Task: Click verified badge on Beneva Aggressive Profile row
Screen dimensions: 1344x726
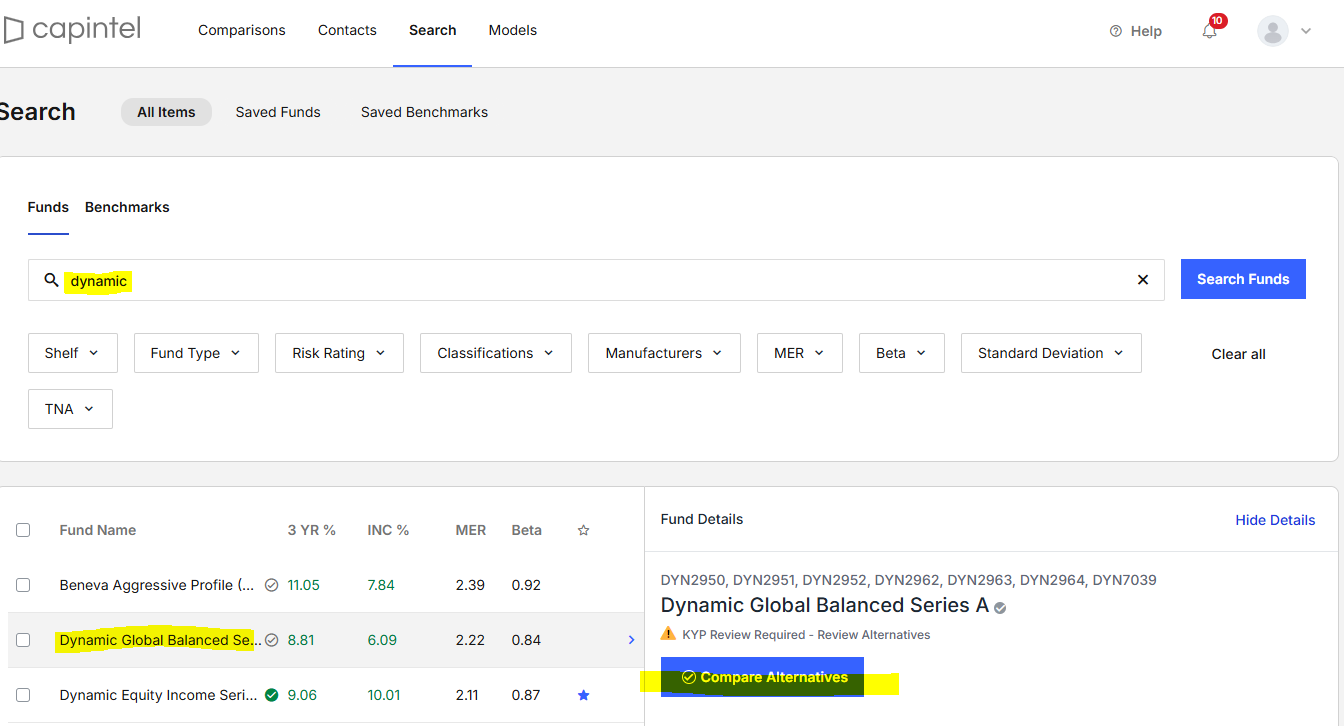Action: tap(271, 585)
